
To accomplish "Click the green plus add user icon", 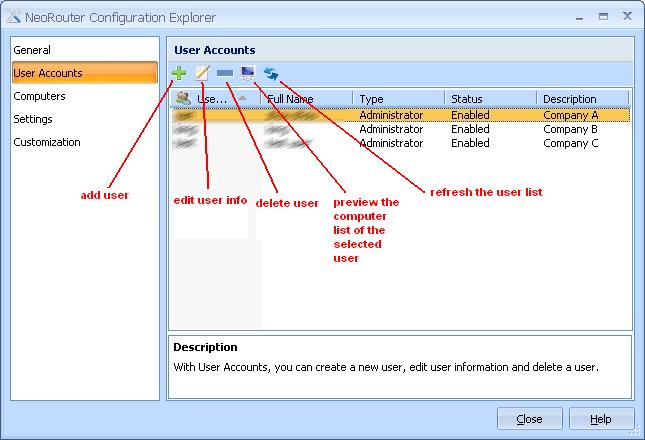I will 179,73.
